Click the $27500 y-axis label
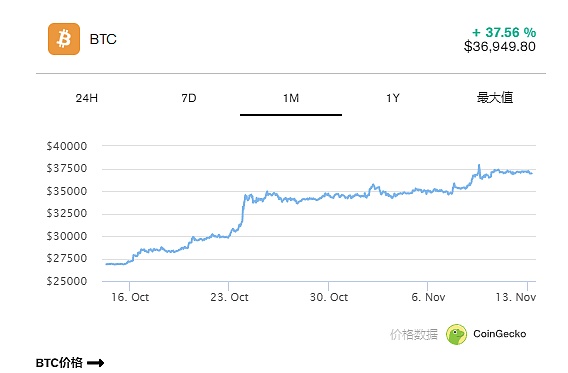Image resolution: width=568 pixels, height=373 pixels. point(67,259)
